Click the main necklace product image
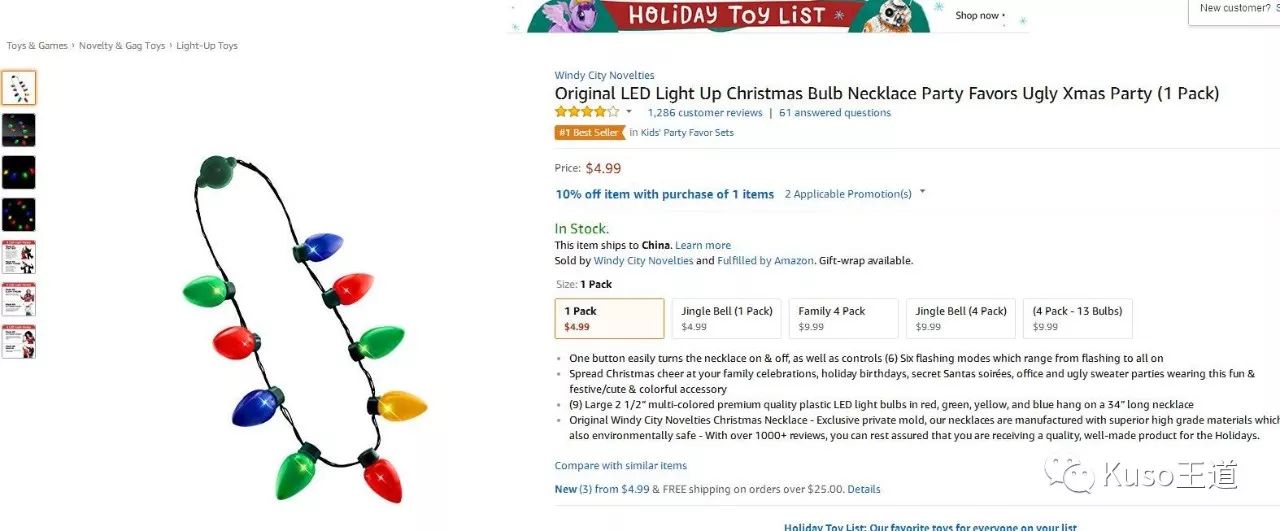Screen dimensions: 1280x531 point(305,328)
